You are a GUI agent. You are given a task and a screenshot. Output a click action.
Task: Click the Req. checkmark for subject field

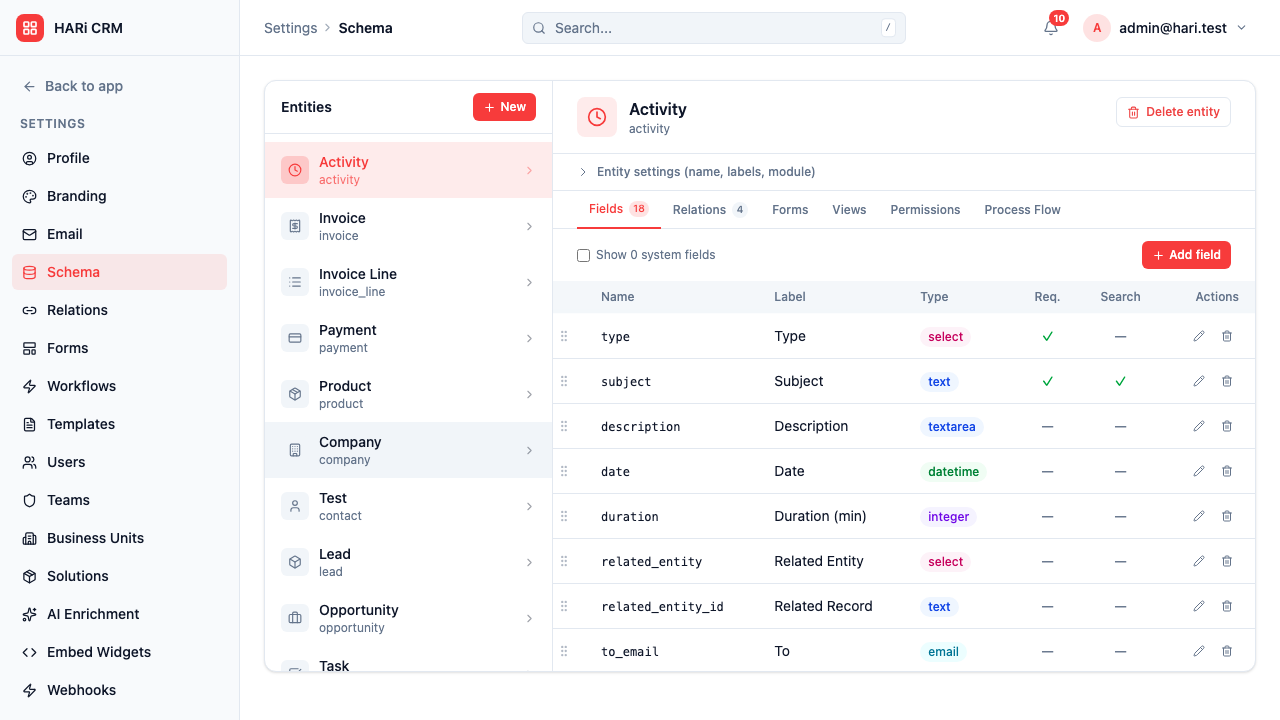1047,381
